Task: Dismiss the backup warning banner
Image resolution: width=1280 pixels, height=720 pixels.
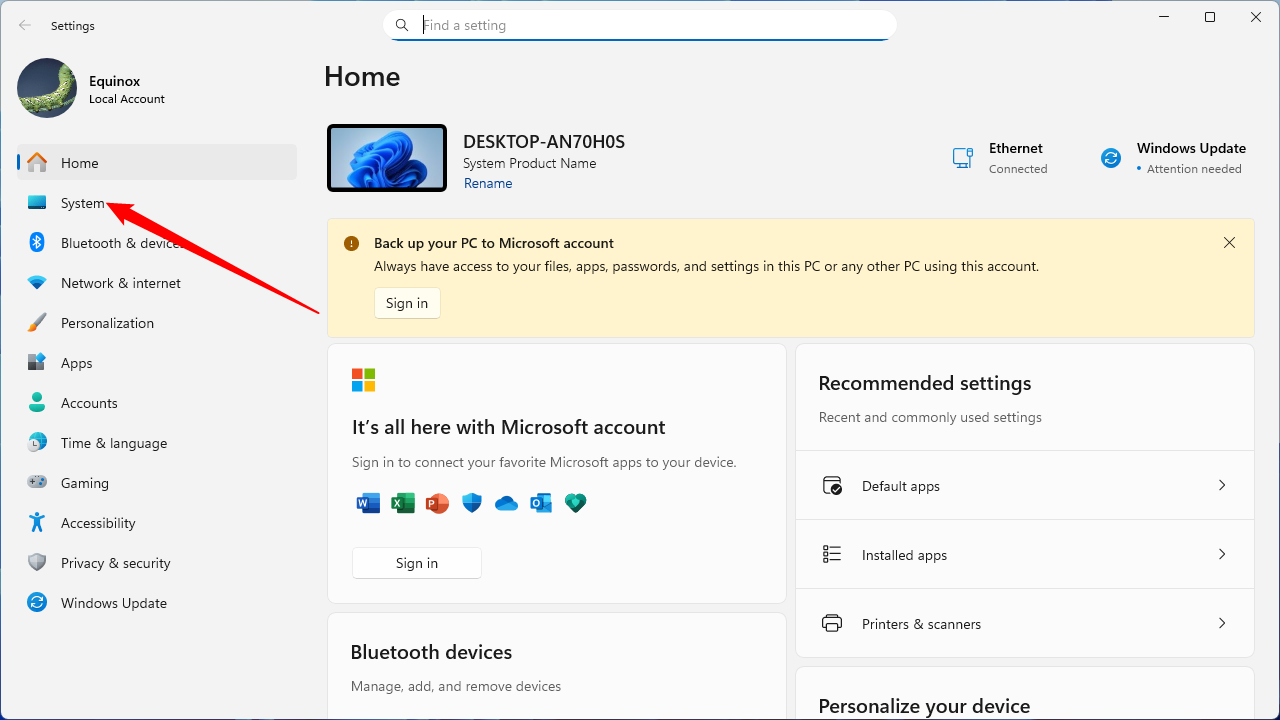Action: point(1229,243)
